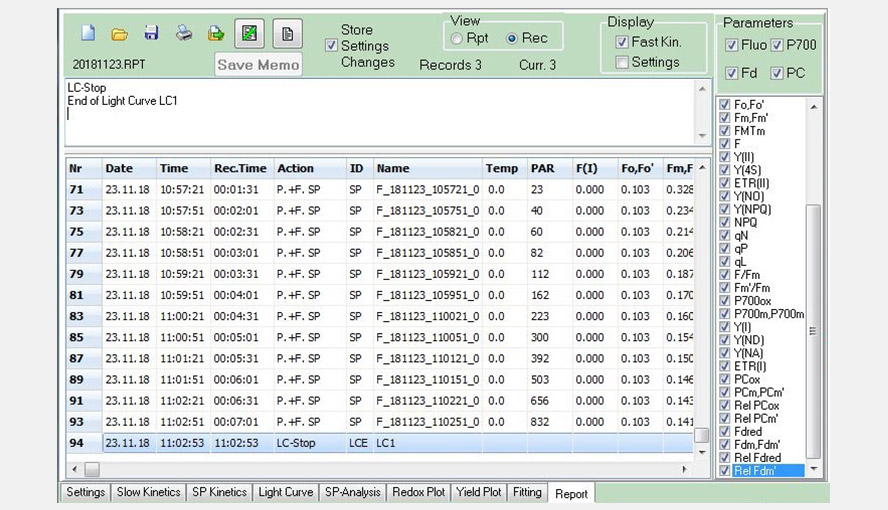
Task: Uncheck Fdred in parameter list
Action: (724, 431)
